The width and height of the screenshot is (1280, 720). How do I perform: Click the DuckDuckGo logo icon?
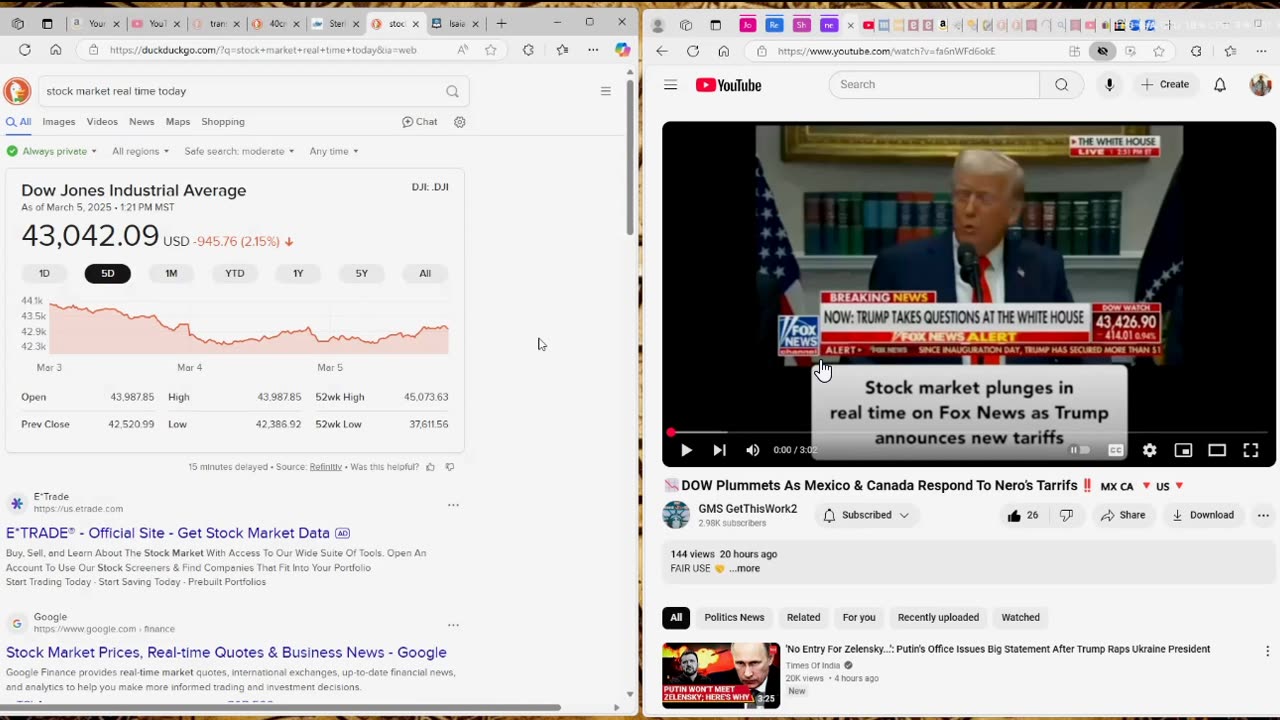pos(17,91)
